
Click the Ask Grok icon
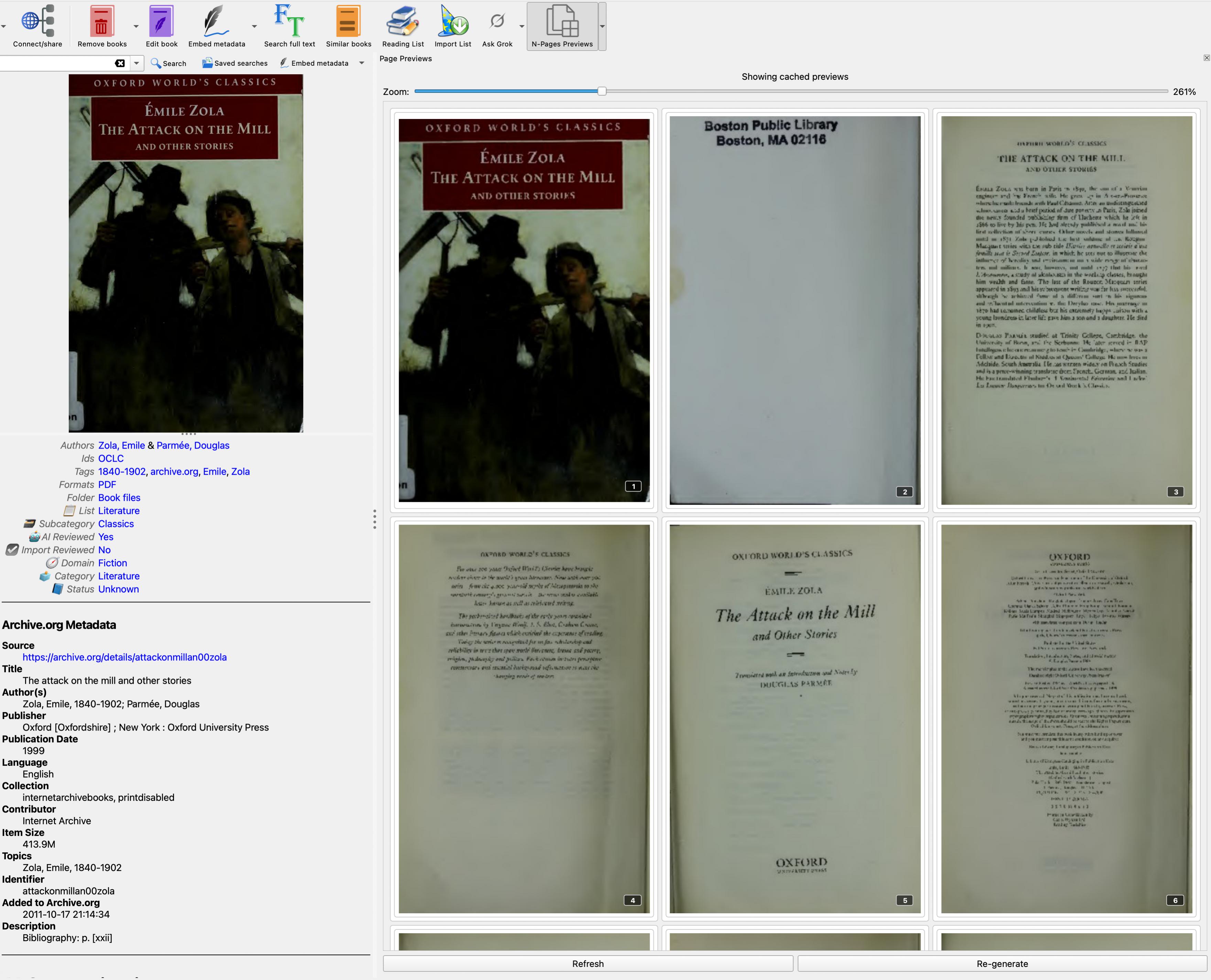[x=497, y=21]
